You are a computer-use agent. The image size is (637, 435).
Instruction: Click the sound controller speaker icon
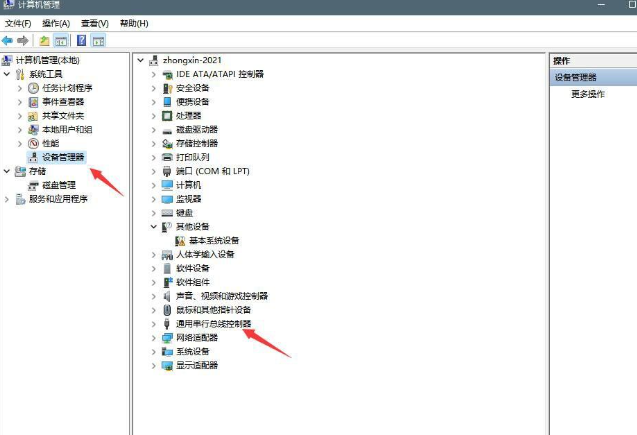coord(167,296)
